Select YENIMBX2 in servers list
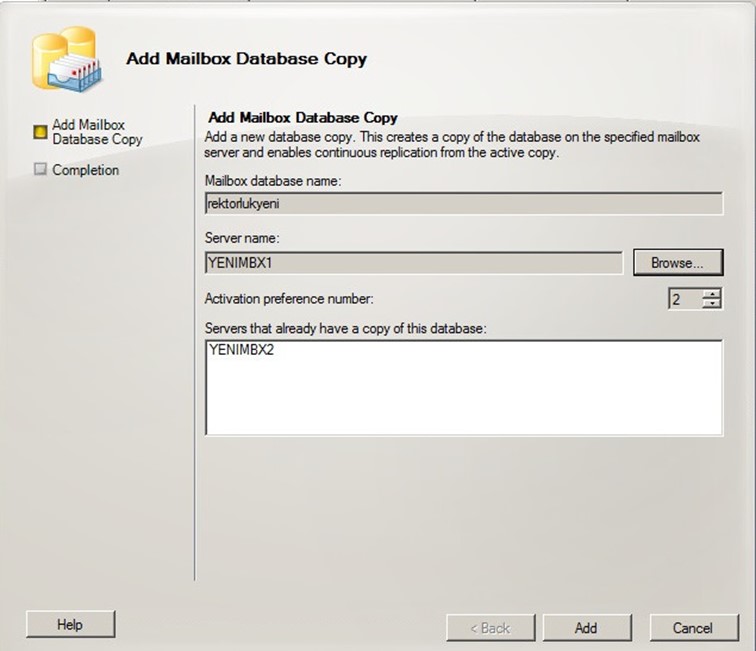 click(241, 350)
